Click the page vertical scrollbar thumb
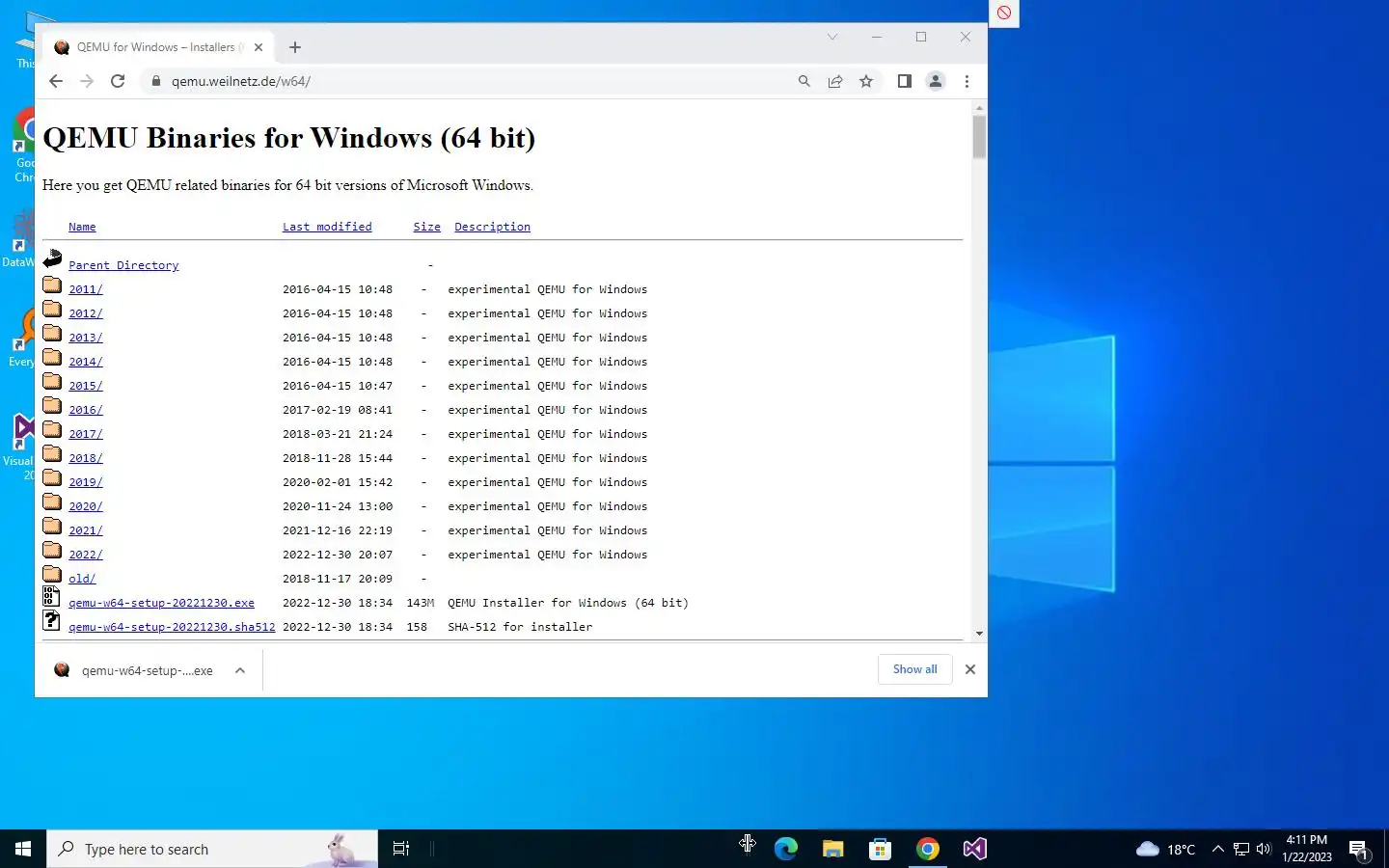Image resolution: width=1389 pixels, height=868 pixels. click(x=979, y=137)
